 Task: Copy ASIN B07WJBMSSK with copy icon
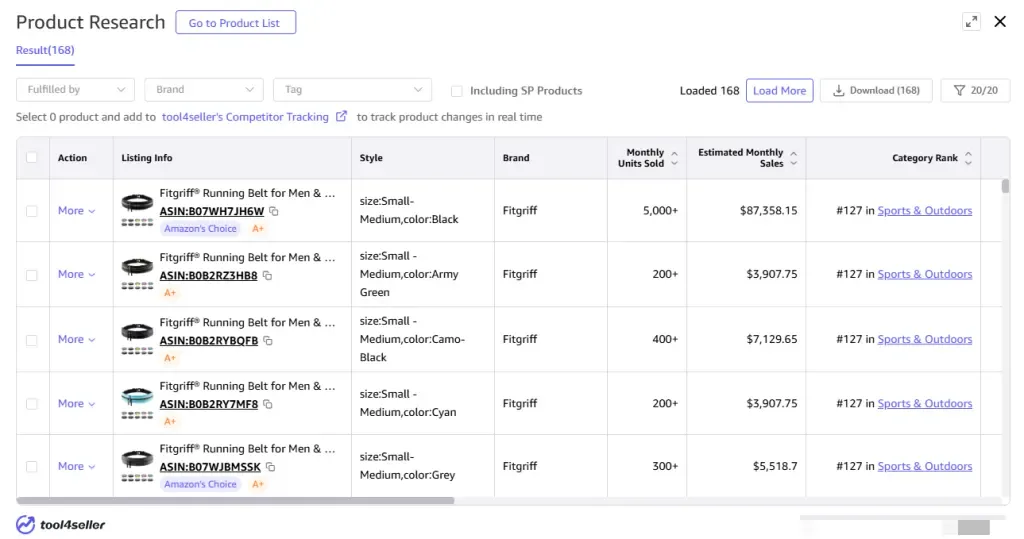(270, 467)
